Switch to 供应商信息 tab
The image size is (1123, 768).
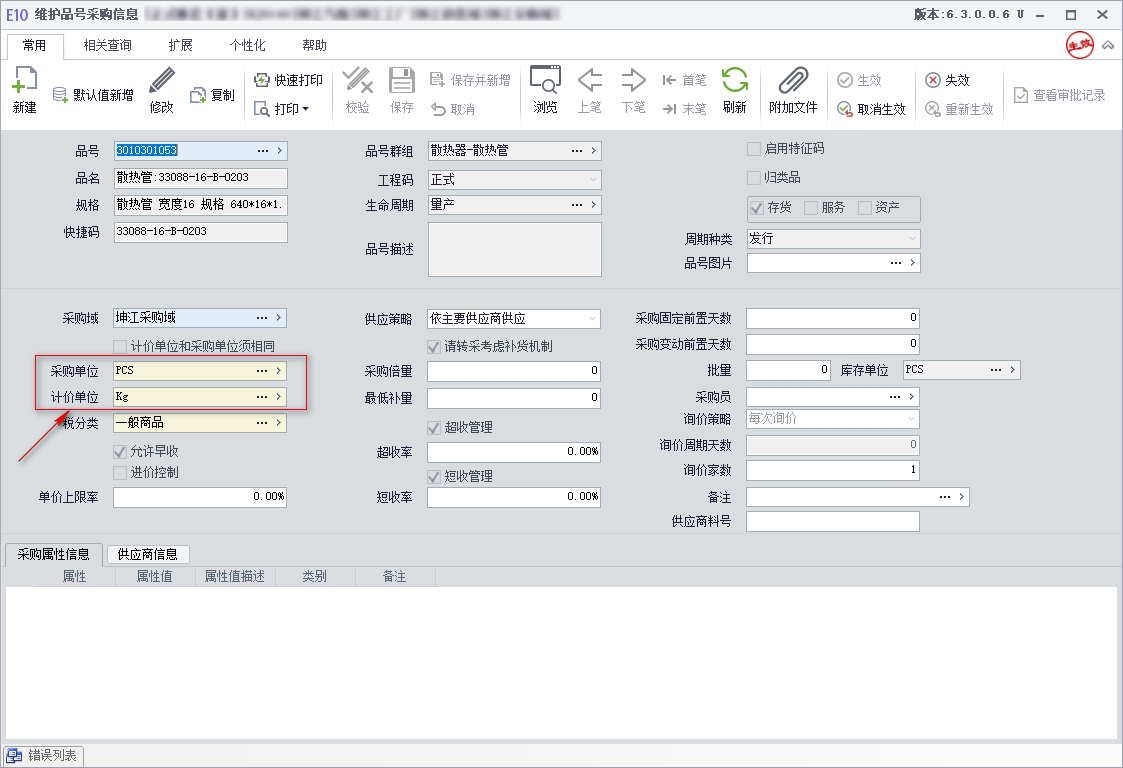point(148,554)
